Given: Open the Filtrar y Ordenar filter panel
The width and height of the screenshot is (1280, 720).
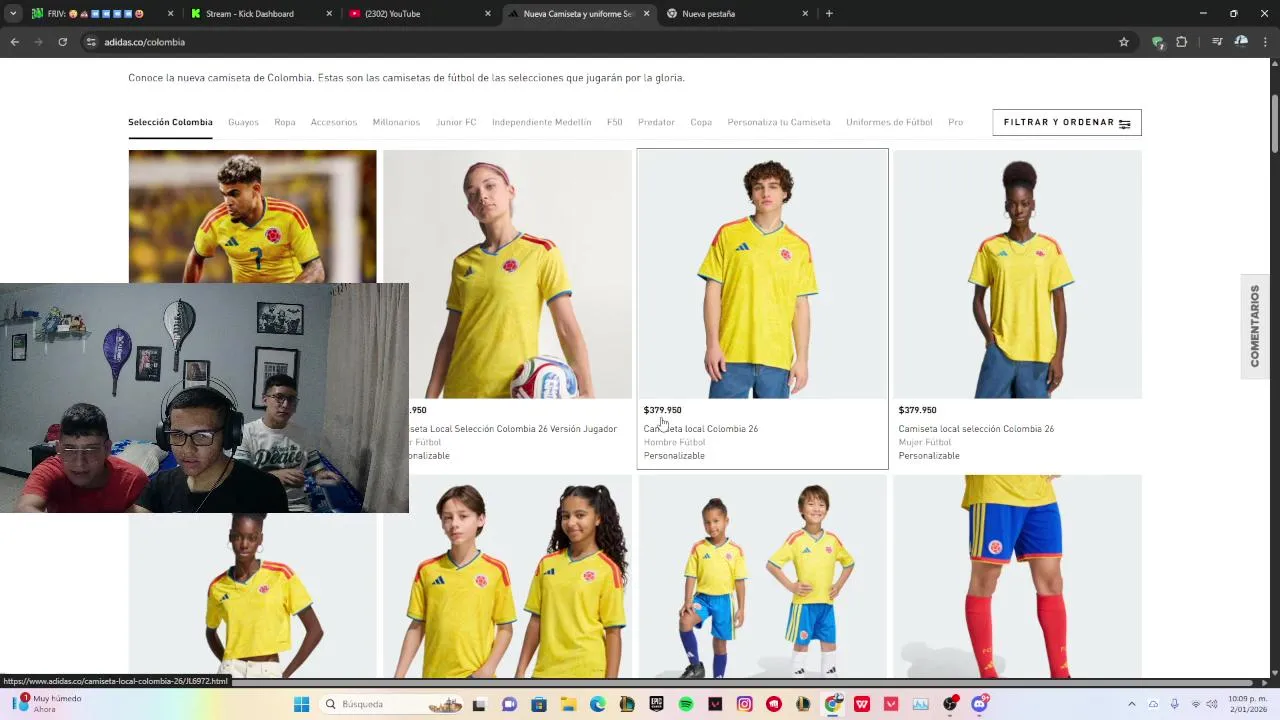Looking at the screenshot, I should point(1067,122).
